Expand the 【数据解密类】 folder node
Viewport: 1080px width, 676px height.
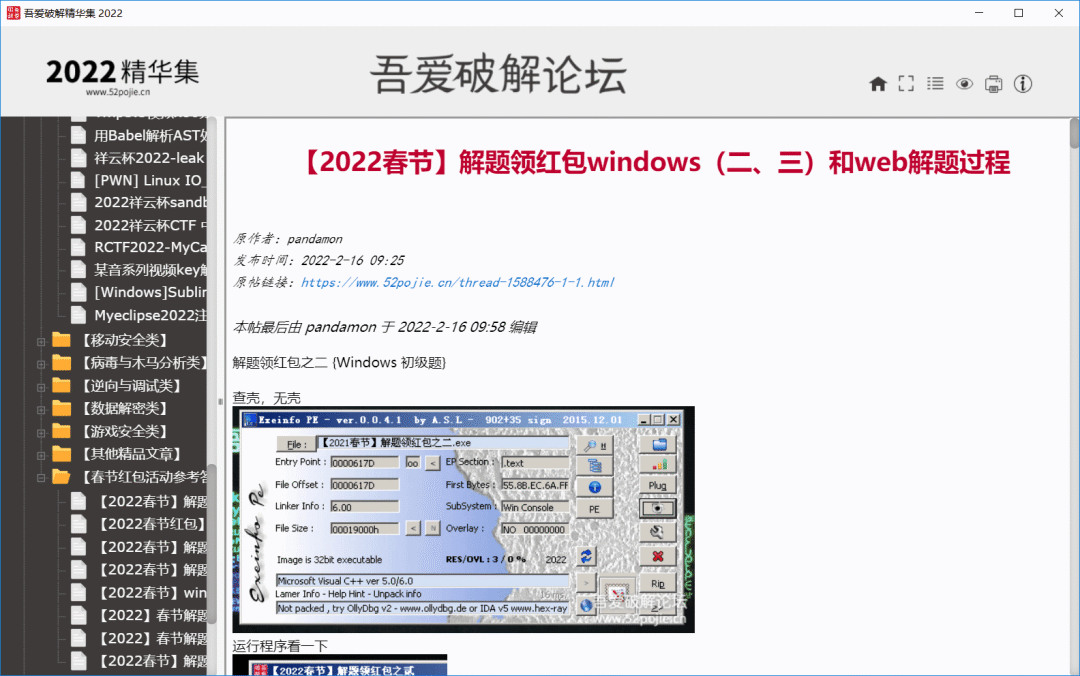point(41,410)
